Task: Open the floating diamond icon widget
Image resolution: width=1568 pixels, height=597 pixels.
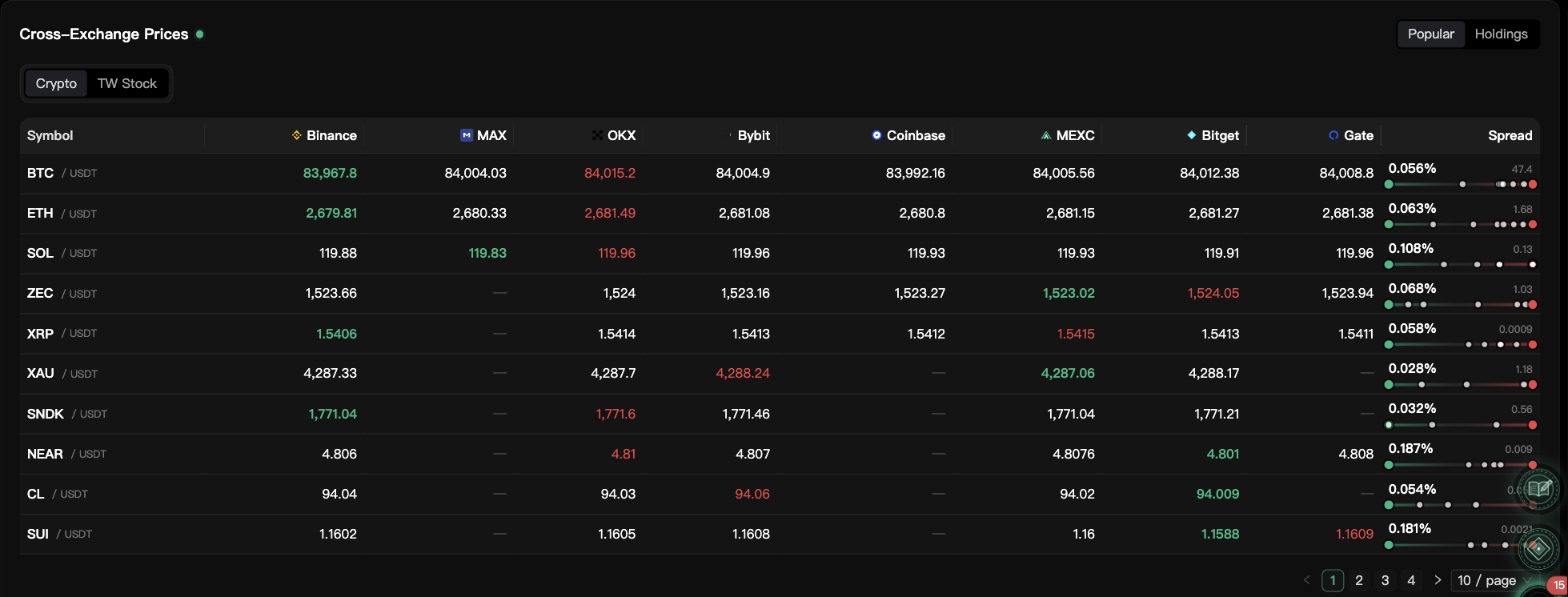Action: 1540,548
